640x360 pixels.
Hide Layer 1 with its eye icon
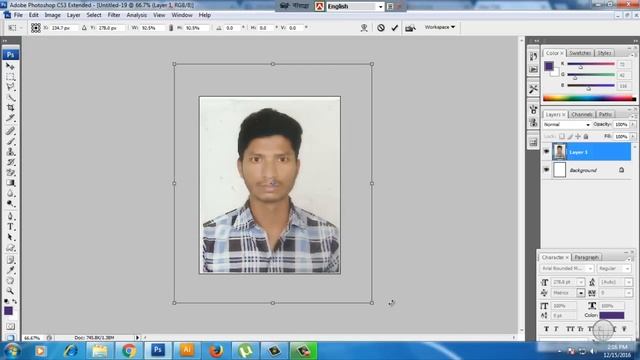[546, 152]
